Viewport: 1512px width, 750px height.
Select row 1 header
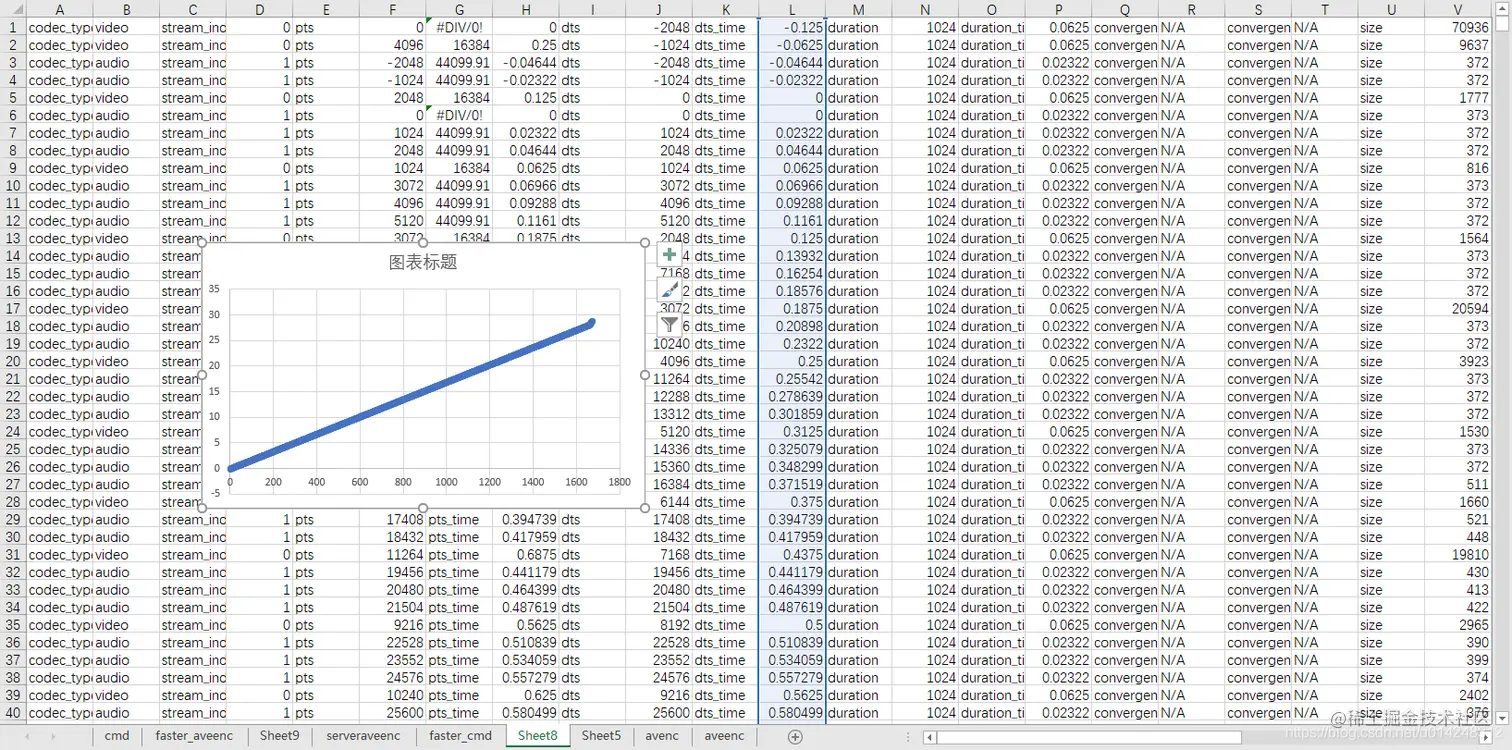[13, 27]
